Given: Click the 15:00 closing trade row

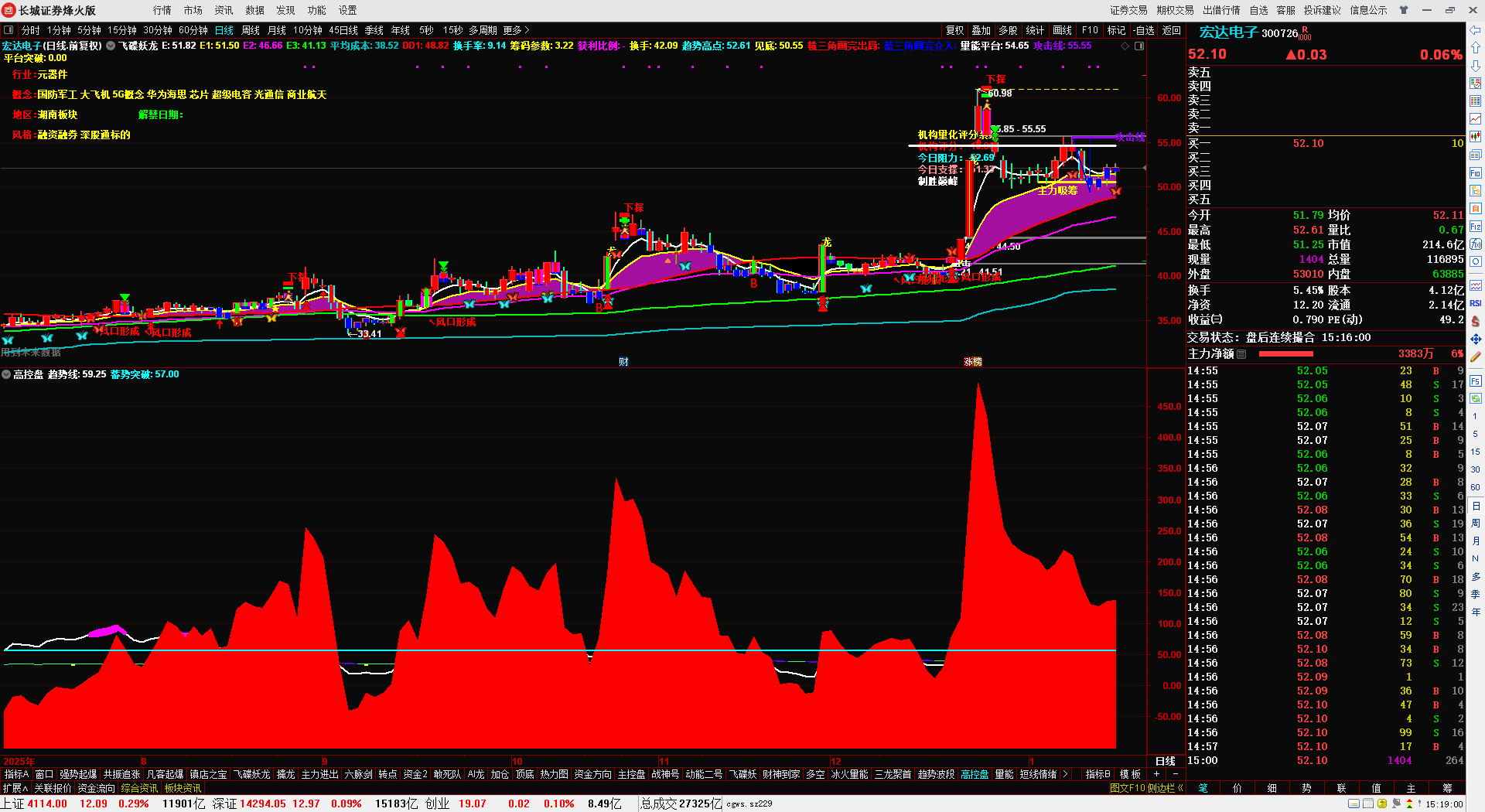Looking at the screenshot, I should [1325, 760].
